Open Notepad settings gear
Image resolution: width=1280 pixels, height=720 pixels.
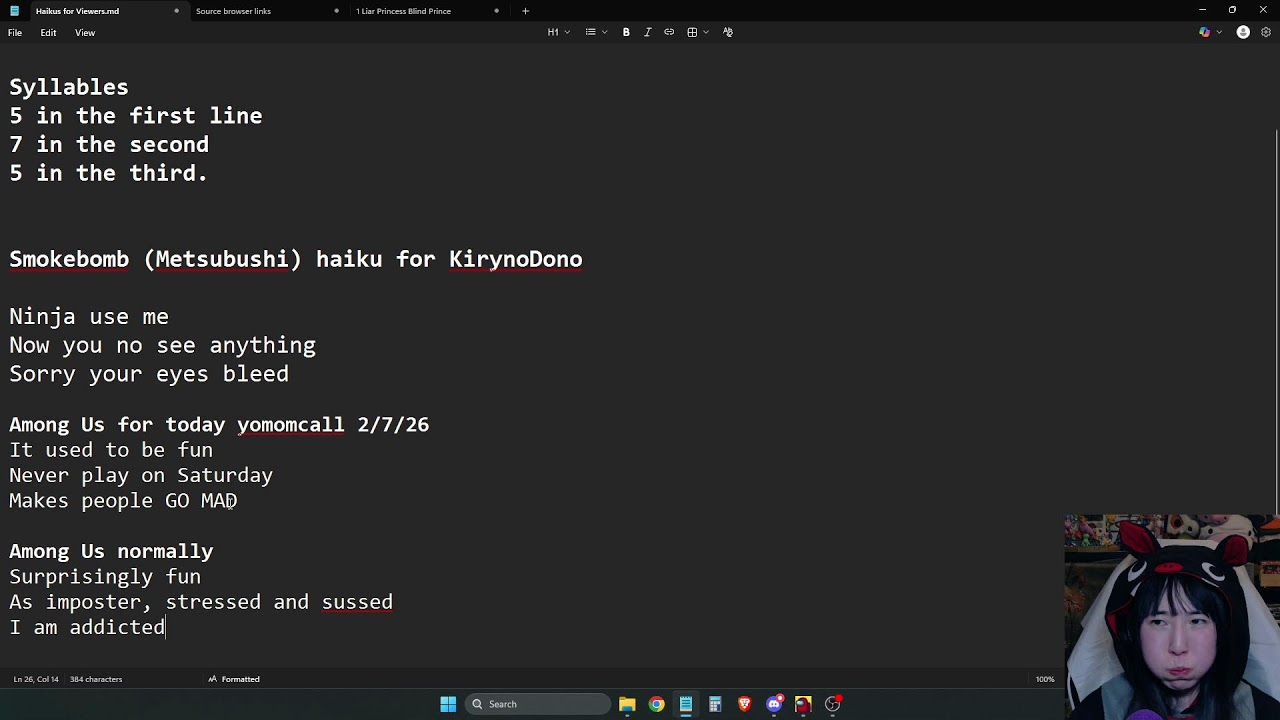pos(1266,32)
